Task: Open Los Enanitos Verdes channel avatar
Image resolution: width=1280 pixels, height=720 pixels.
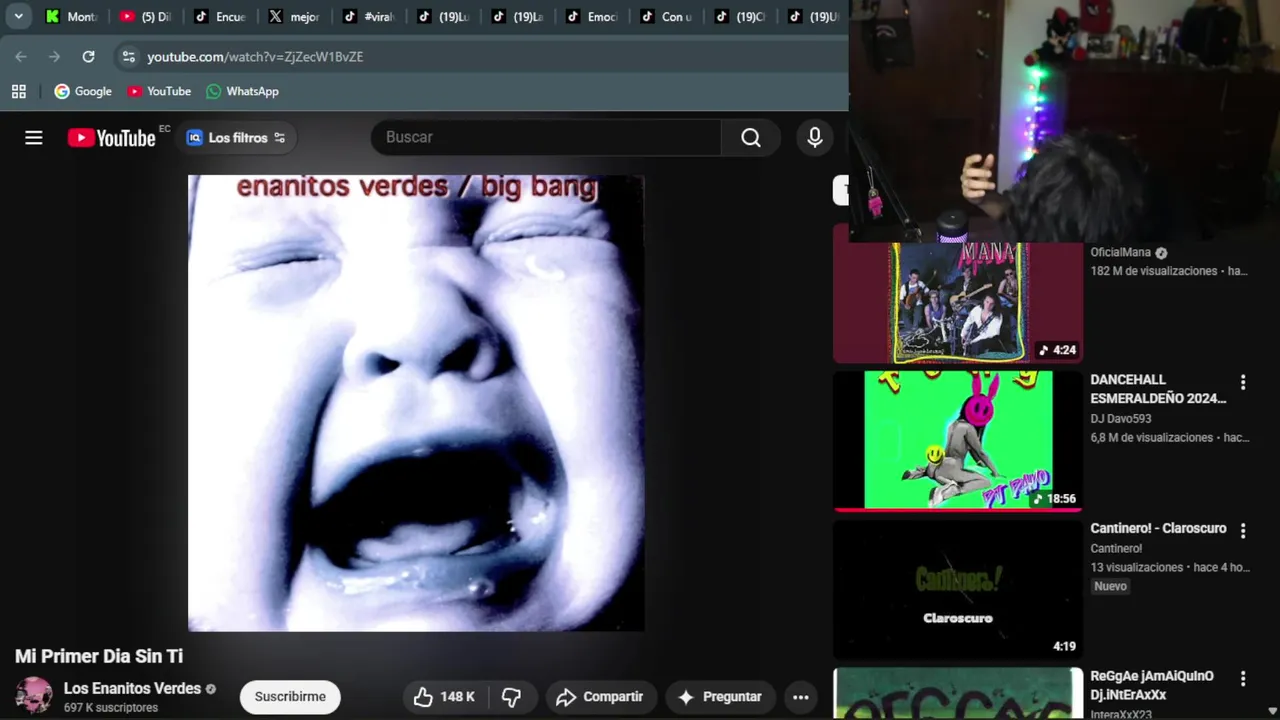Action: (x=33, y=696)
